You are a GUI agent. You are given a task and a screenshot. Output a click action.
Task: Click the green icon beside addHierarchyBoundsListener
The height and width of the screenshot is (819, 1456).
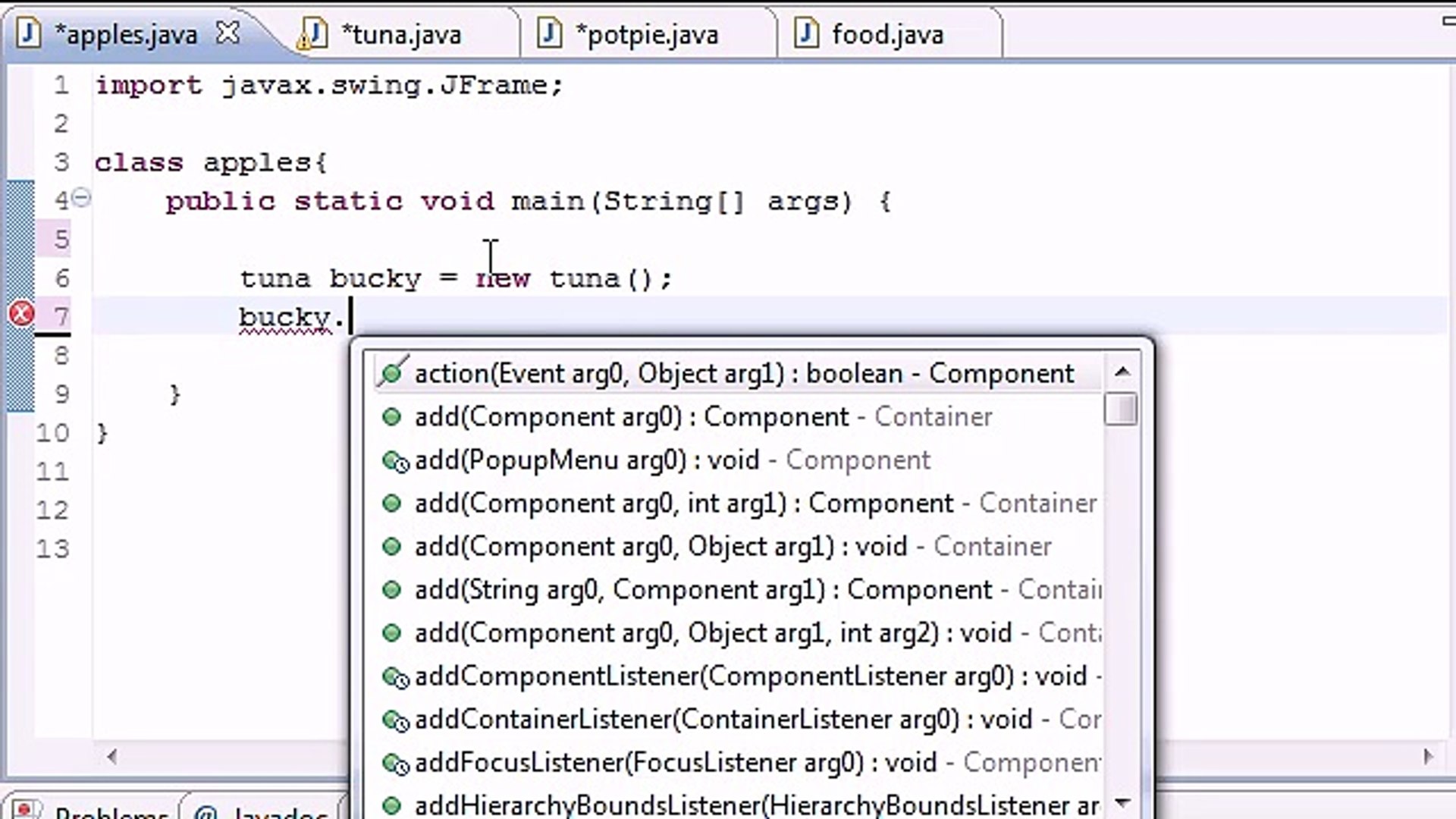point(392,806)
